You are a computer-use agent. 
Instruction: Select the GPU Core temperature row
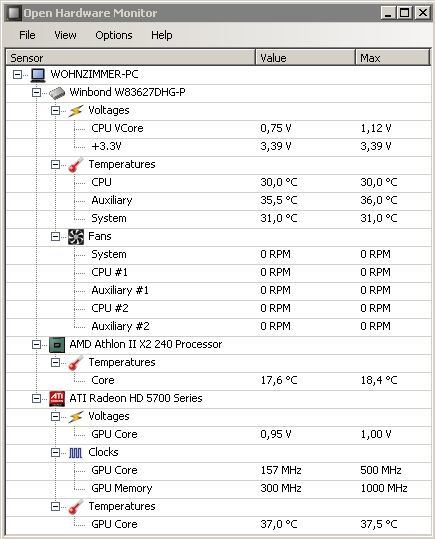click(218, 524)
